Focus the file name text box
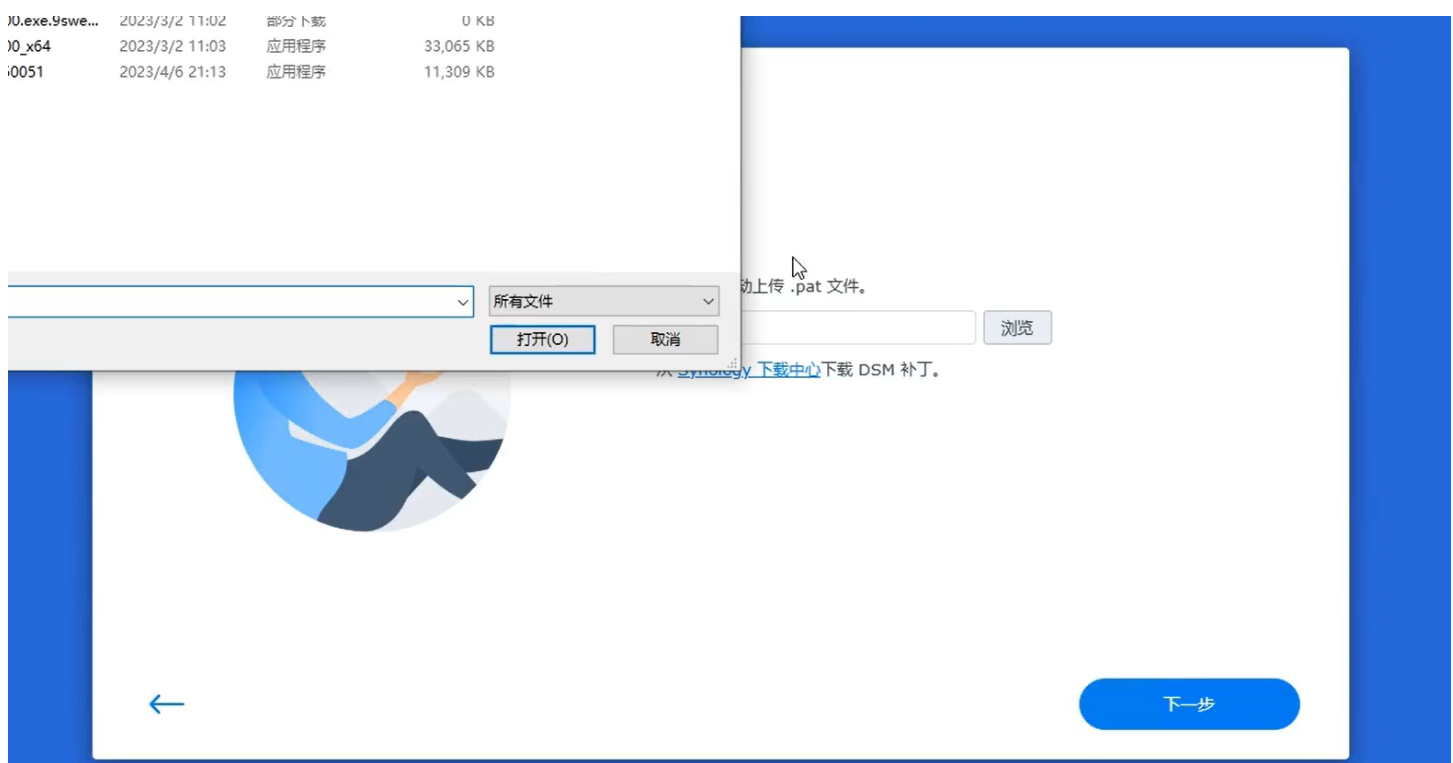The image size is (1453, 763). pos(230,302)
